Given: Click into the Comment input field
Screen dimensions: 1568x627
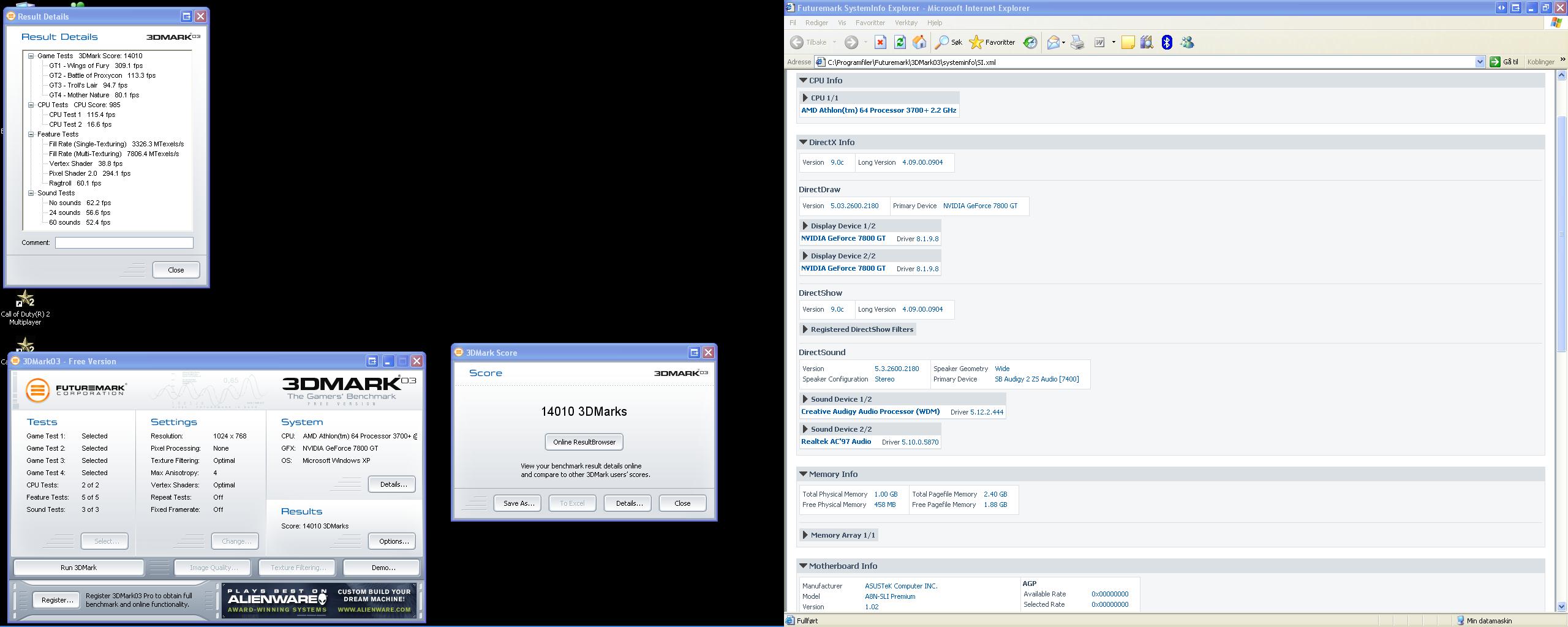Looking at the screenshot, I should (124, 243).
